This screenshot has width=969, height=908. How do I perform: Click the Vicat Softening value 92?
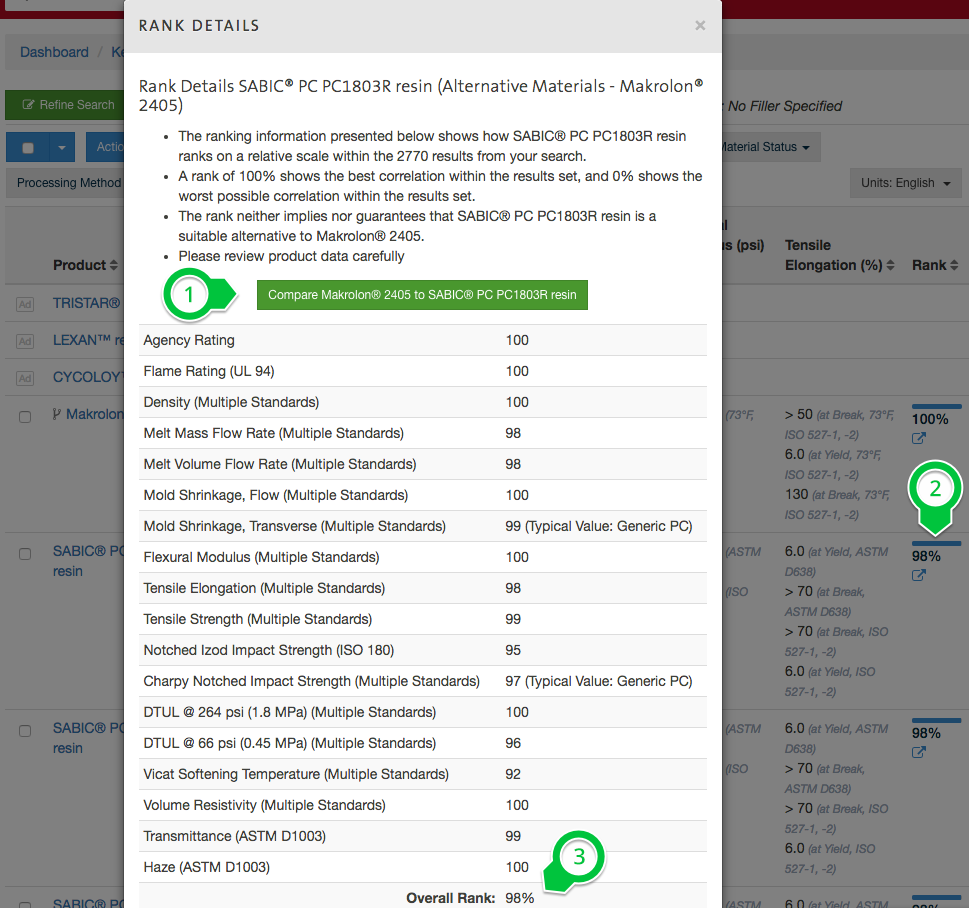513,774
